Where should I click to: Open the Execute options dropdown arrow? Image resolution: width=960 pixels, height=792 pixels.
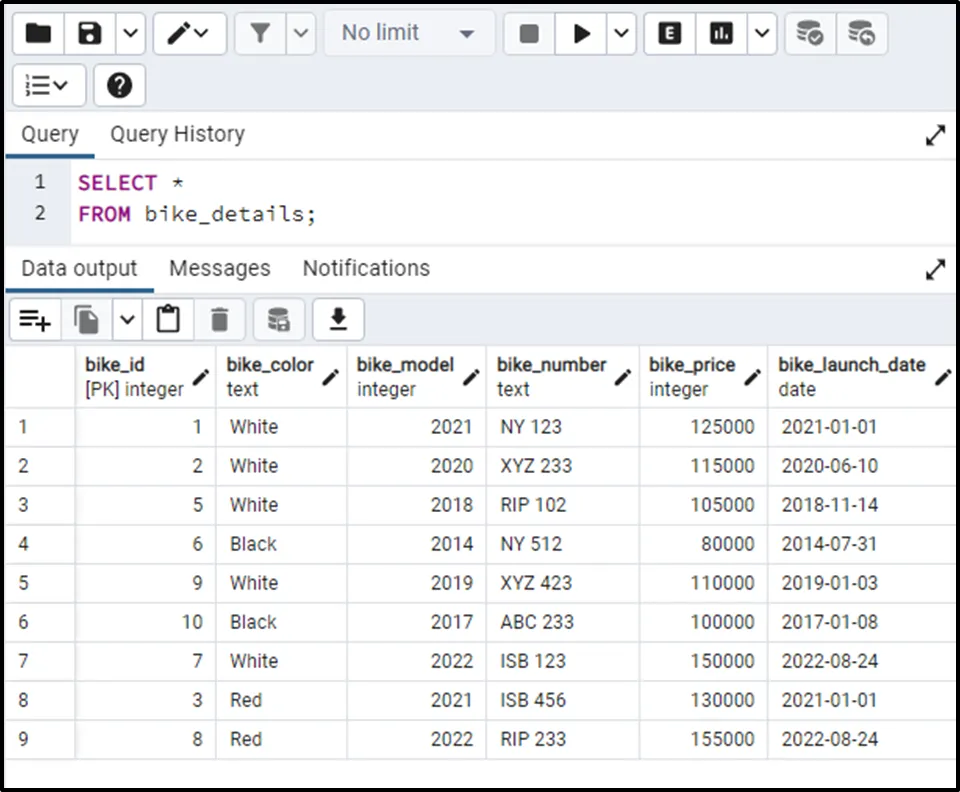[621, 34]
